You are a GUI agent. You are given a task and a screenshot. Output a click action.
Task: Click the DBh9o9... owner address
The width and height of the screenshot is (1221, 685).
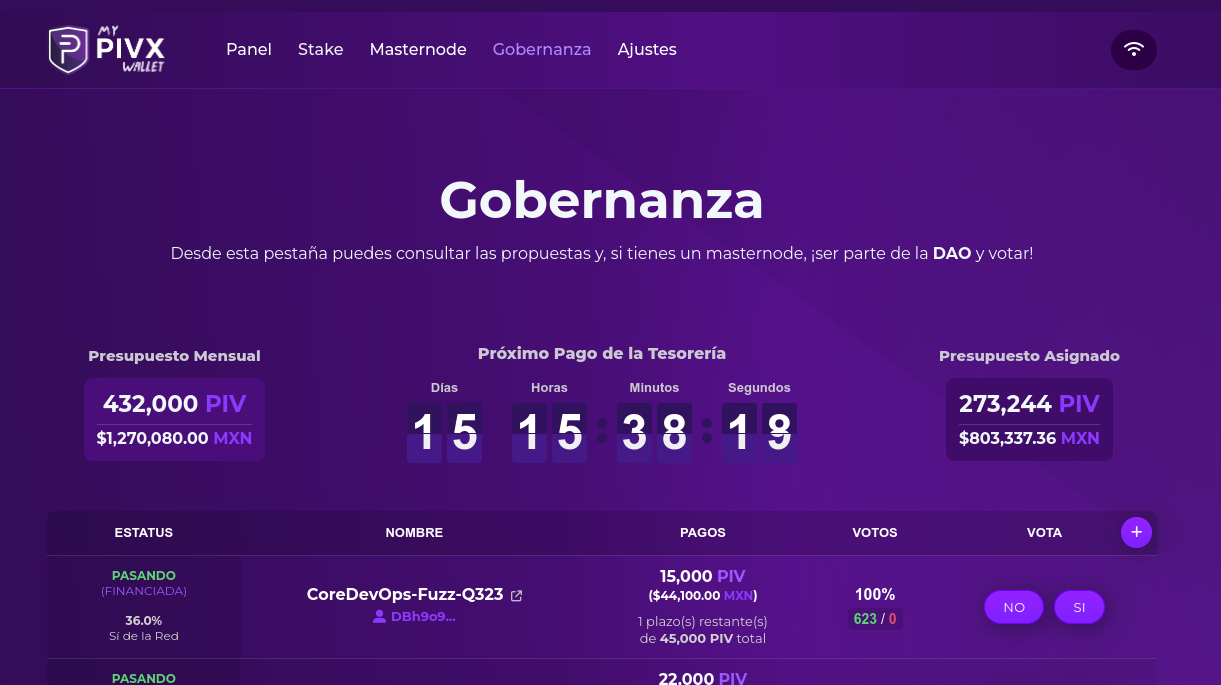423,617
